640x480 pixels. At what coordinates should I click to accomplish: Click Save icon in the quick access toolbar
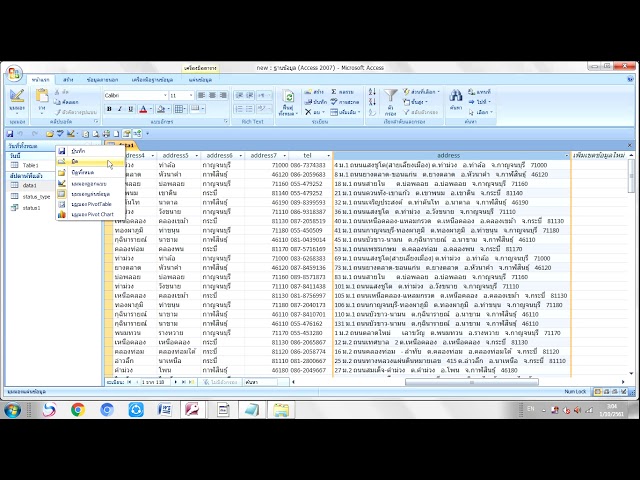[x=10, y=133]
